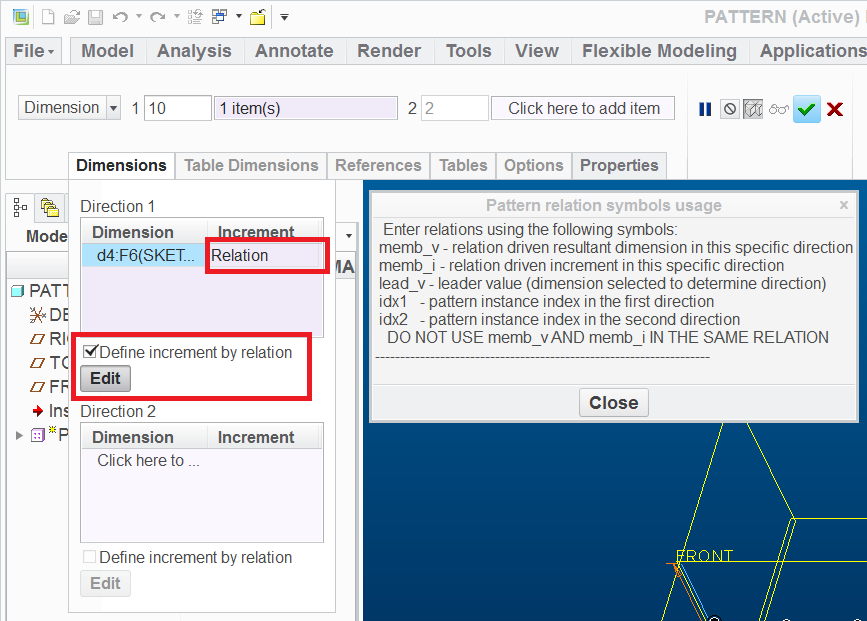Screen dimensions: 867x621
Task: Select the PATT part tree item
Action: tap(40, 291)
